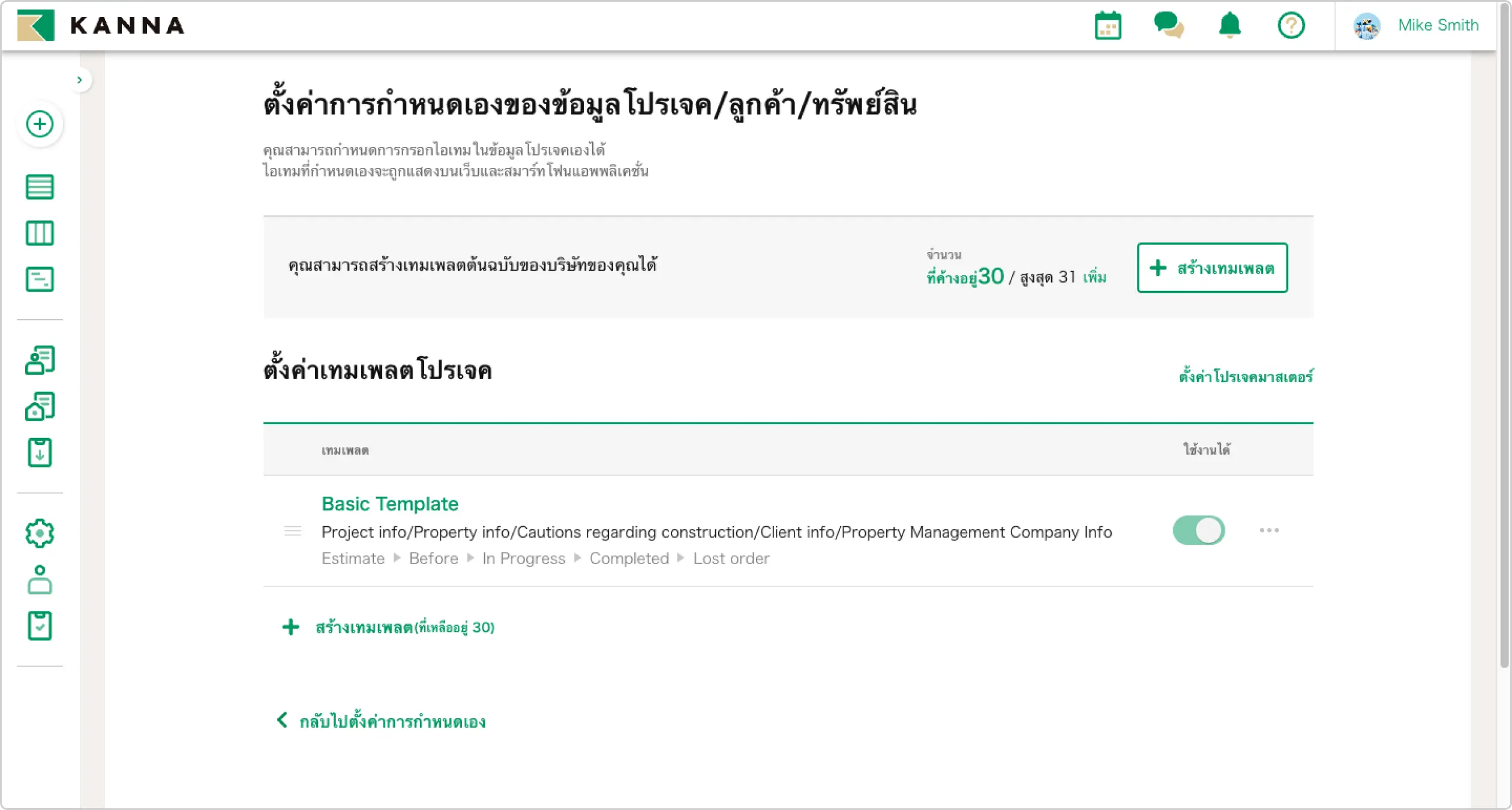Open settings via the gear icon

coord(40,533)
